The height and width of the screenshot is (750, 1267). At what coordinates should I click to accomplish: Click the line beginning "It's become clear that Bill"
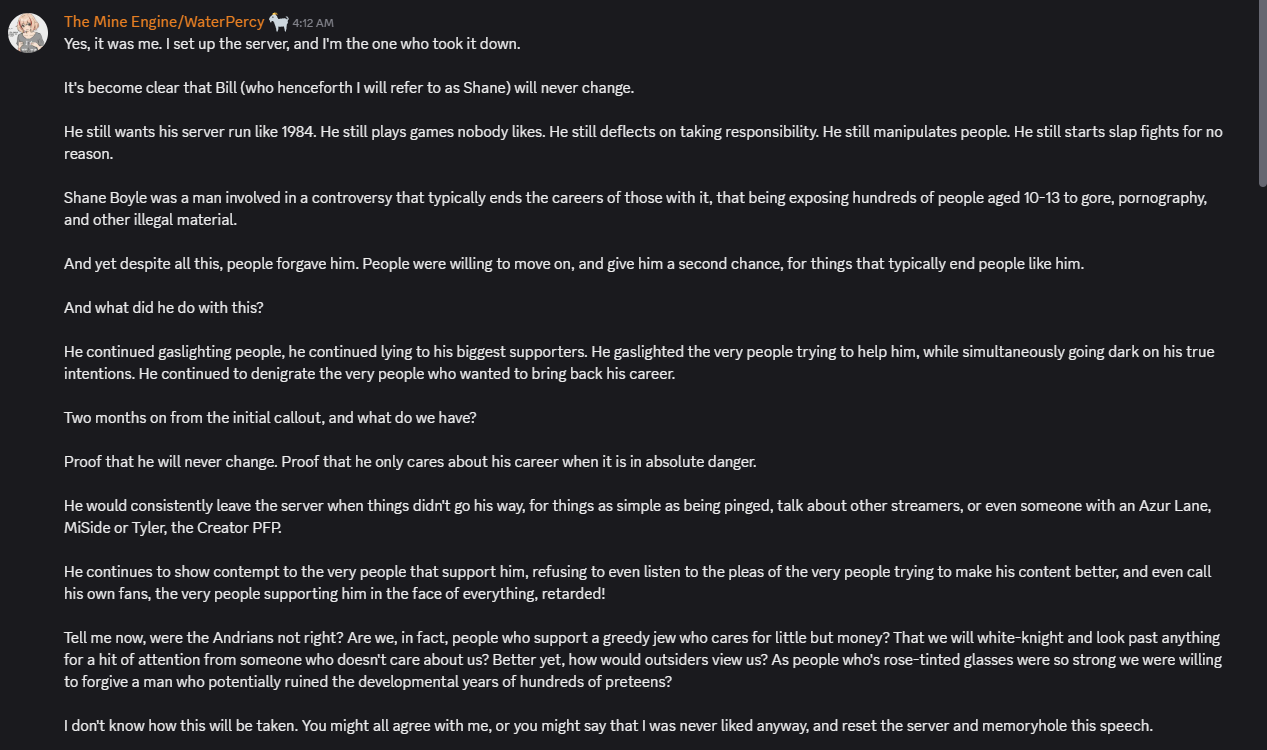[349, 88]
